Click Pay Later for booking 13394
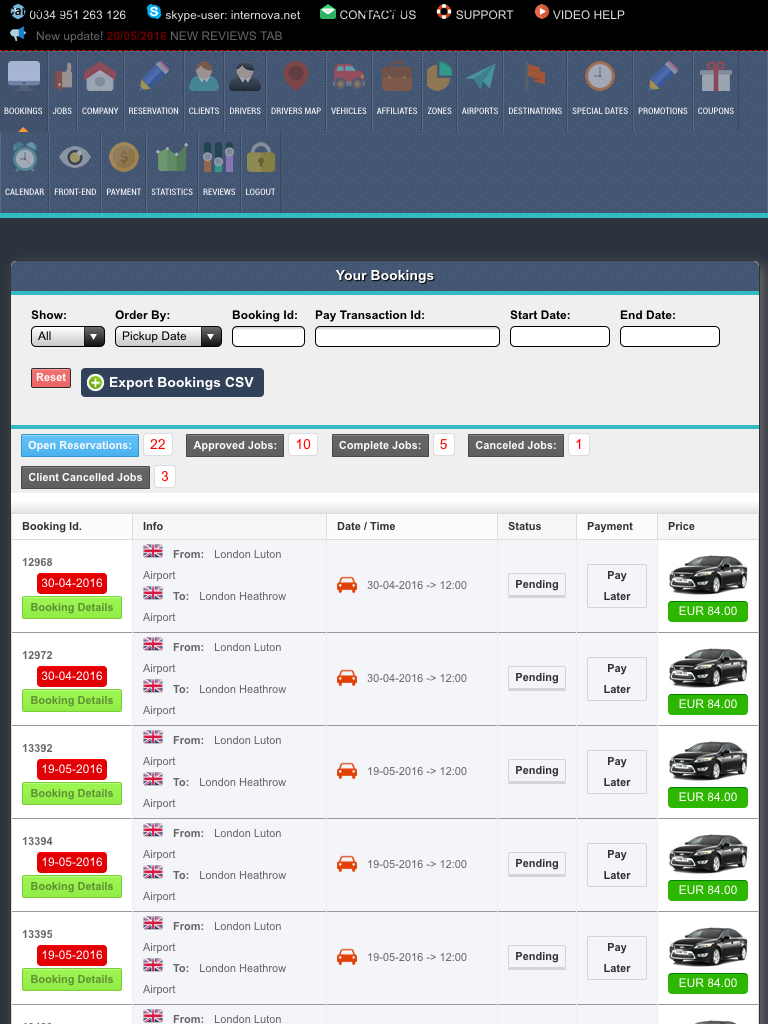The image size is (768, 1024). coord(617,865)
